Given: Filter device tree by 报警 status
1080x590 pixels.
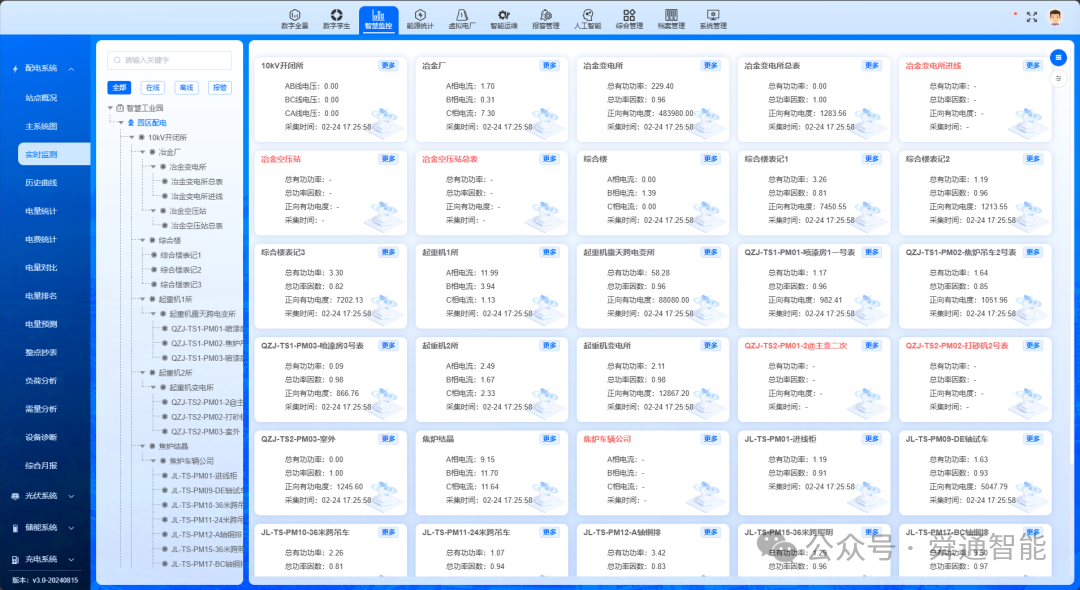Looking at the screenshot, I should (218, 88).
